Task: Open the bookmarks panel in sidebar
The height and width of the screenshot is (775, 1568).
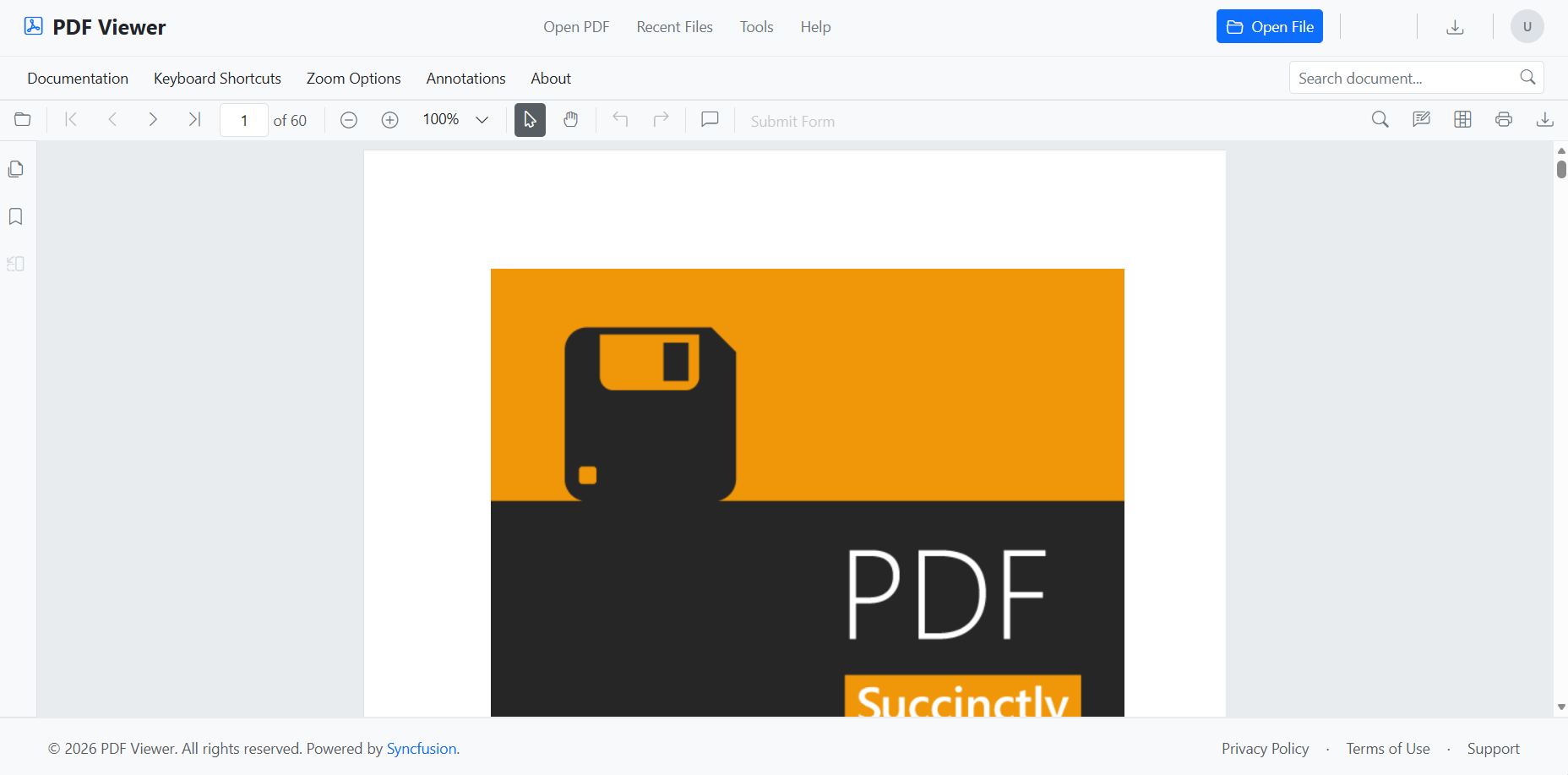Action: click(16, 216)
